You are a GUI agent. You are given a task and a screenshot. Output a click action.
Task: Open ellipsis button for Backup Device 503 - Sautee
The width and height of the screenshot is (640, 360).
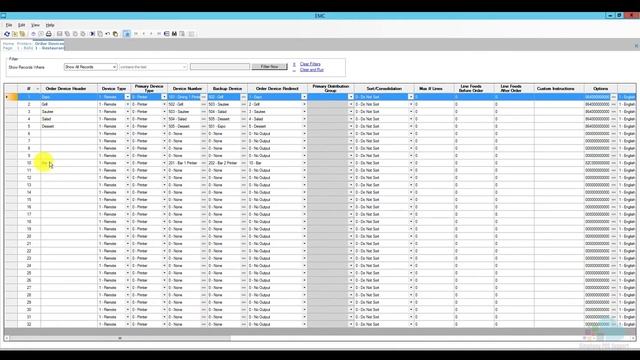click(244, 104)
